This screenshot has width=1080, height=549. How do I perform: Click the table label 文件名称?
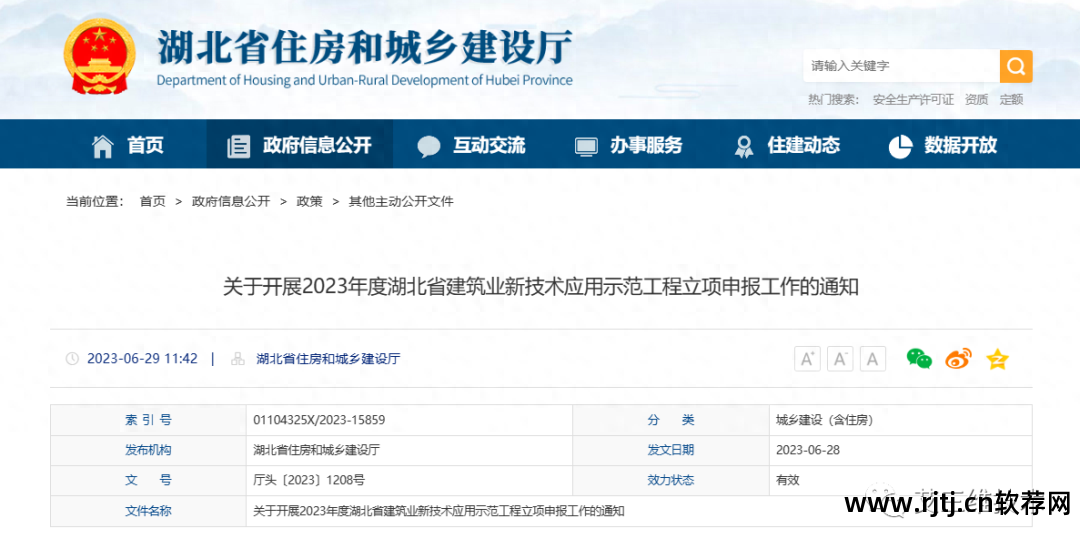(148, 511)
